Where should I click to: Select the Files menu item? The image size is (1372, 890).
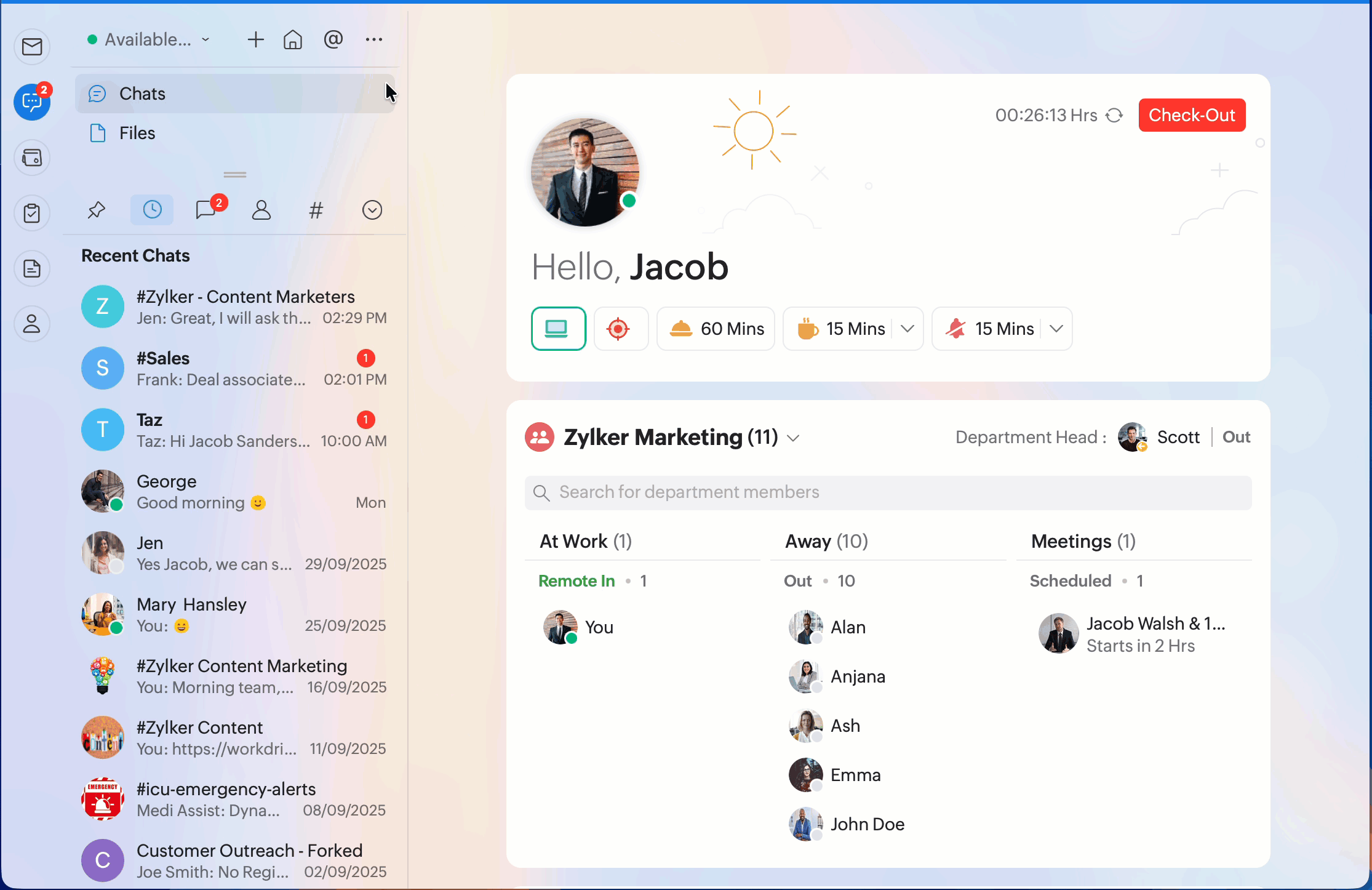(x=137, y=133)
